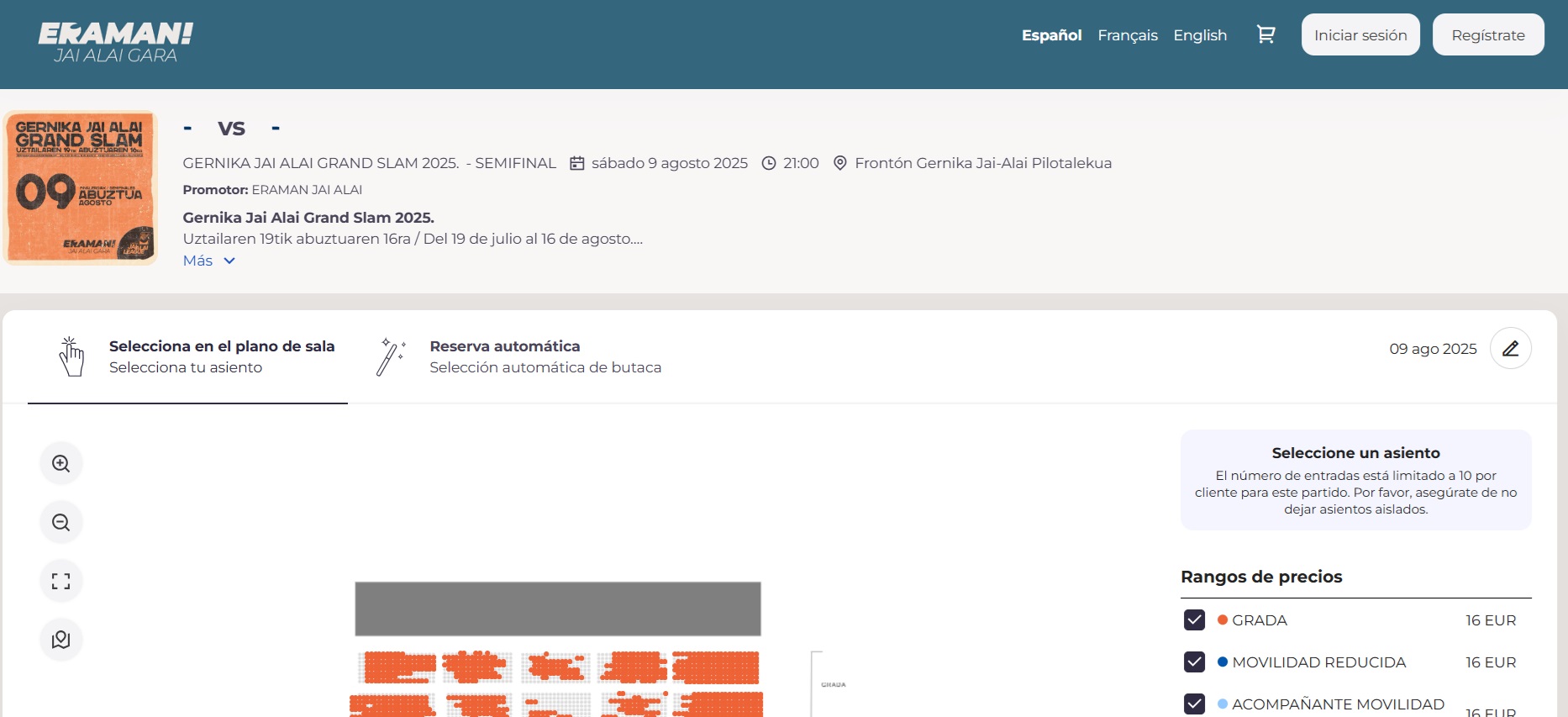
Task: Click the dark blue MOVILIDAD REDUCIDA color dot
Action: [1223, 662]
